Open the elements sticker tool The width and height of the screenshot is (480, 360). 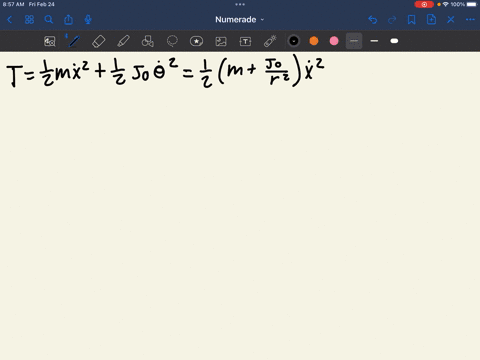[196, 41]
